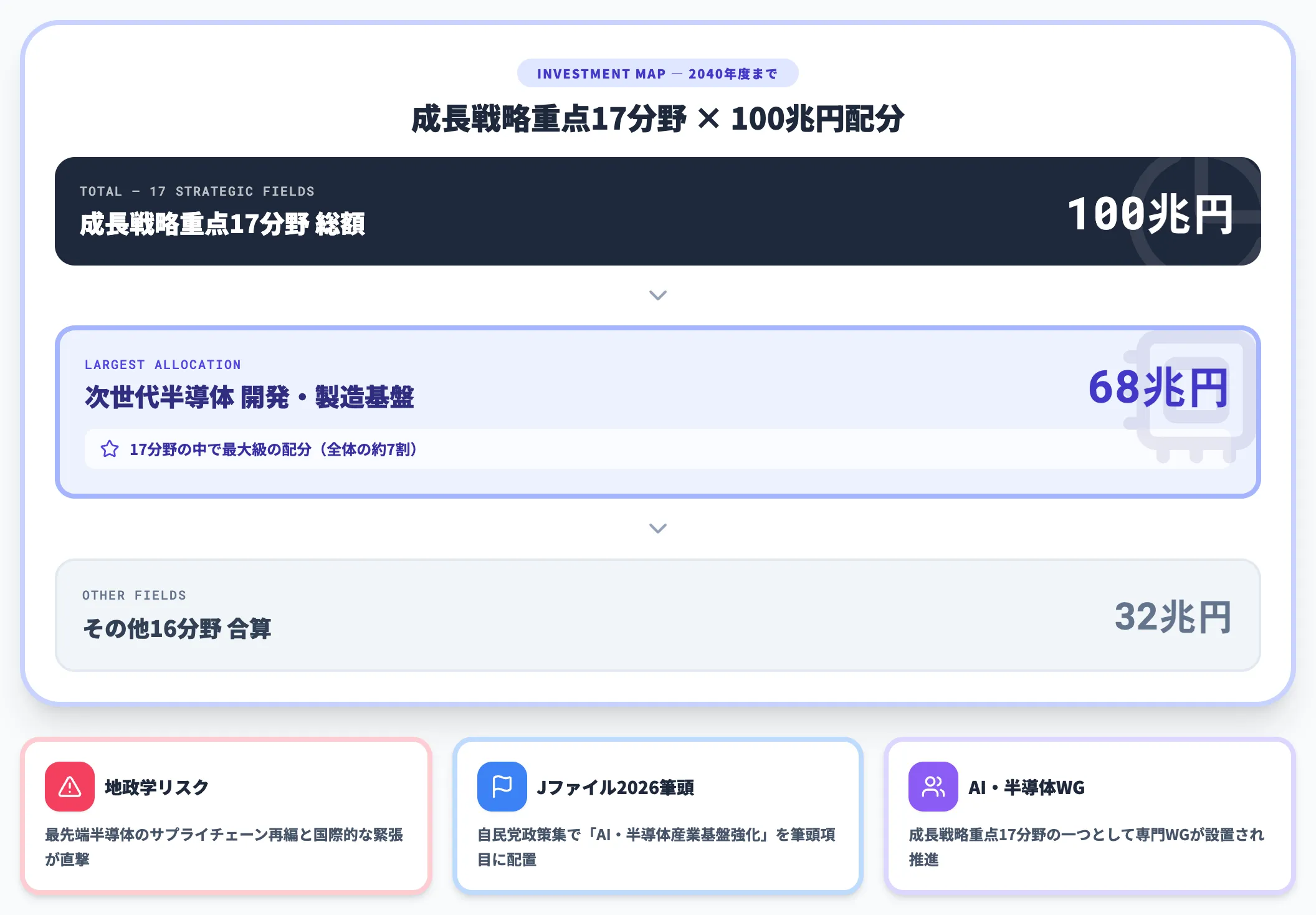This screenshot has width=1316, height=915.
Task: Click the blue flag icon
Action: pyautogui.click(x=502, y=787)
